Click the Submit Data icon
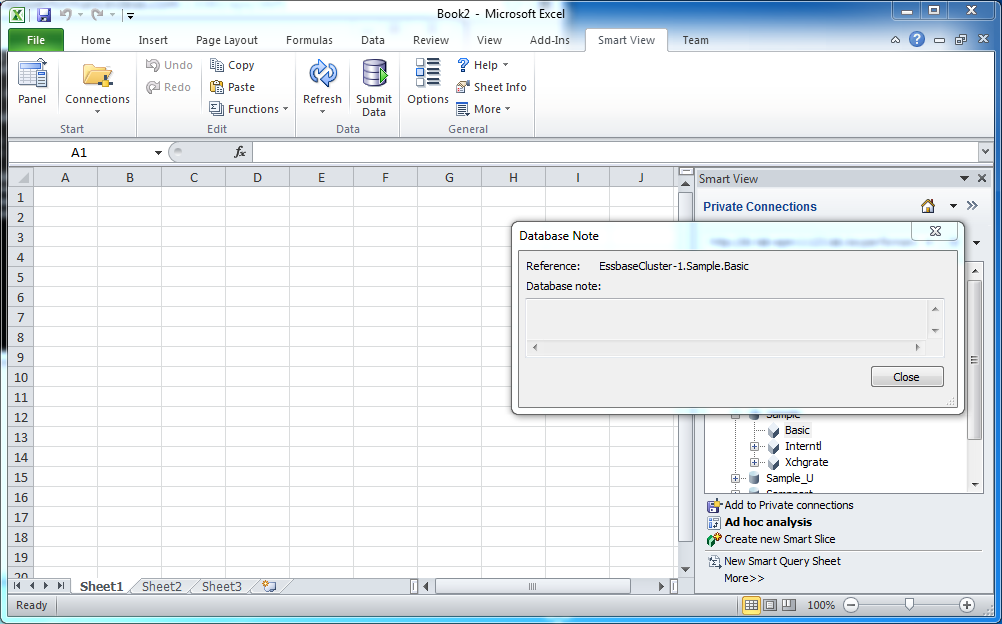 tap(374, 74)
